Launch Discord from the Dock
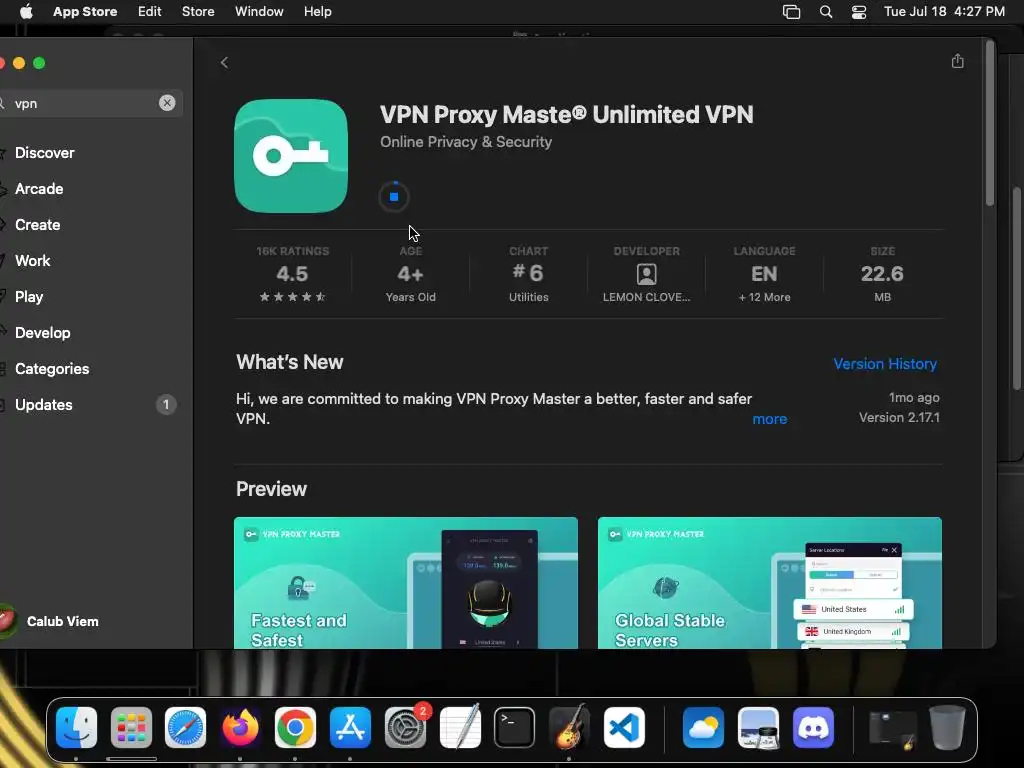The height and width of the screenshot is (768, 1024). click(813, 727)
